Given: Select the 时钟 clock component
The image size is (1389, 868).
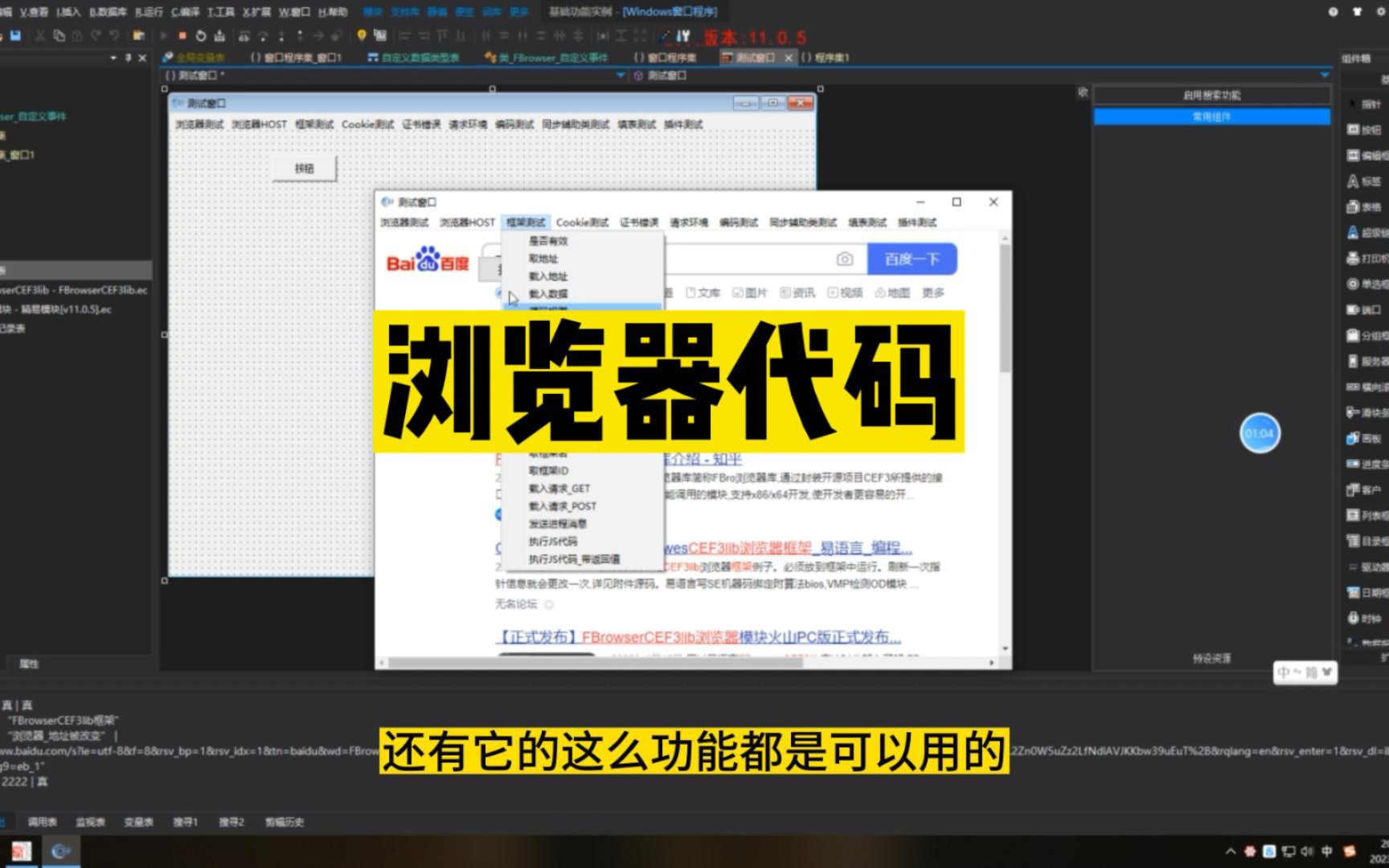Looking at the screenshot, I should click(x=1364, y=618).
